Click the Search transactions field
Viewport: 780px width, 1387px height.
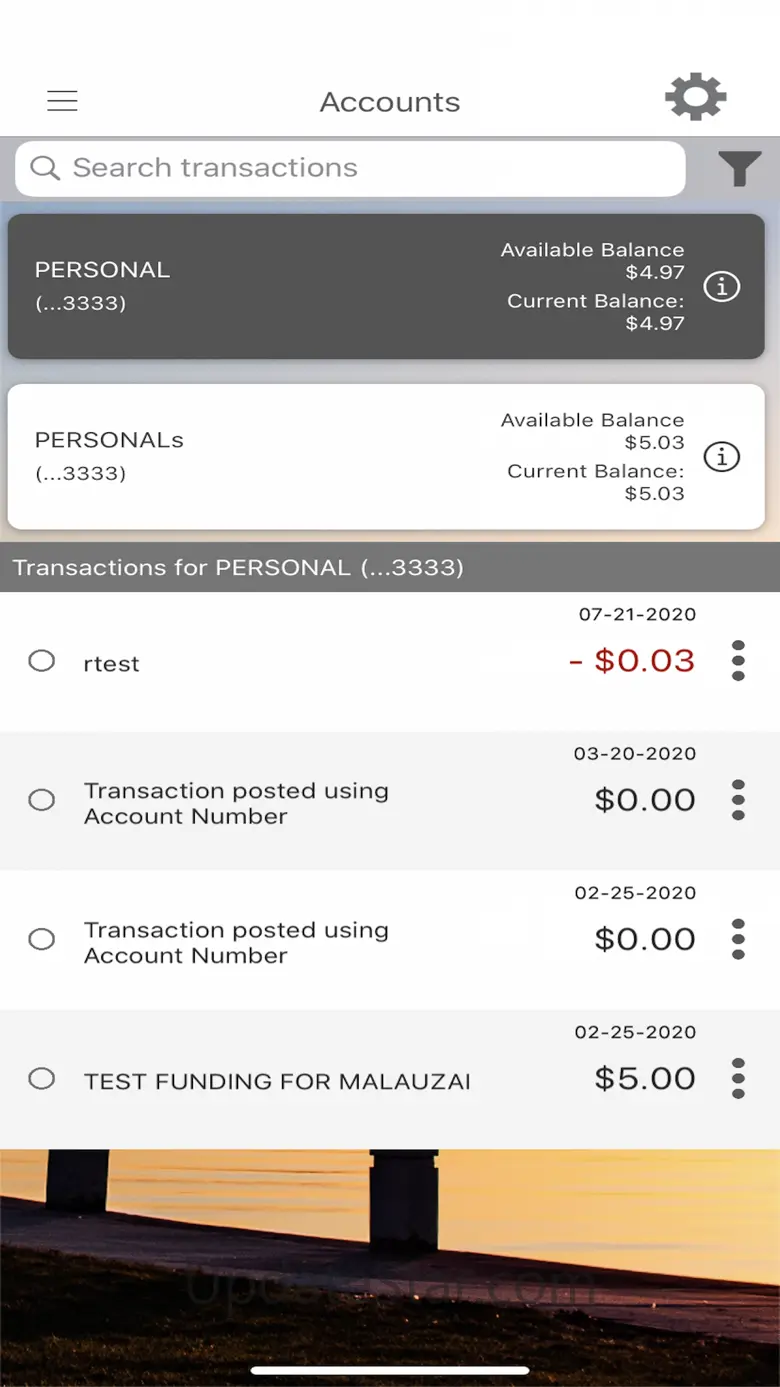tap(370, 168)
